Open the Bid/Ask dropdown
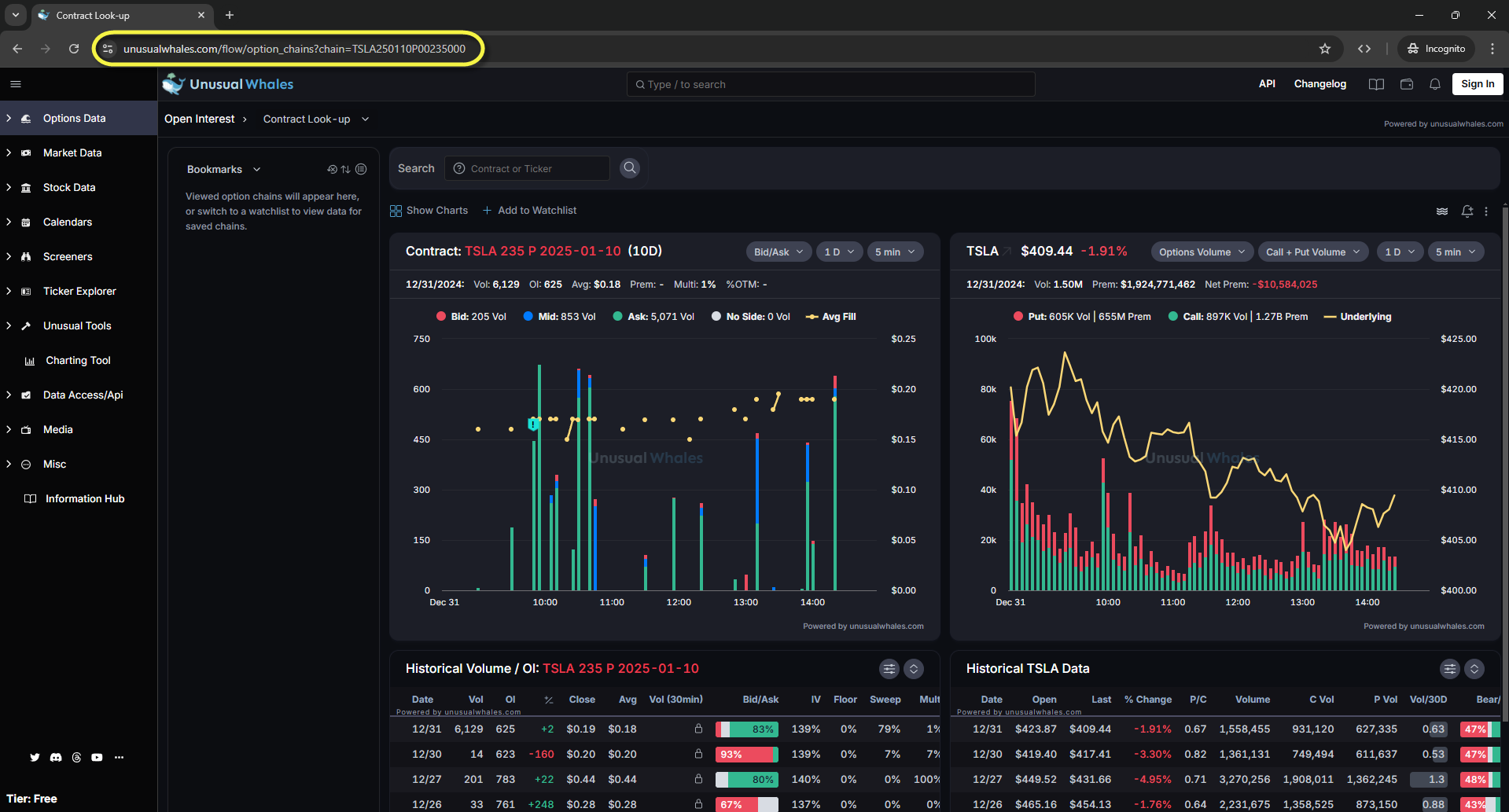This screenshot has height=812, width=1509. [778, 252]
